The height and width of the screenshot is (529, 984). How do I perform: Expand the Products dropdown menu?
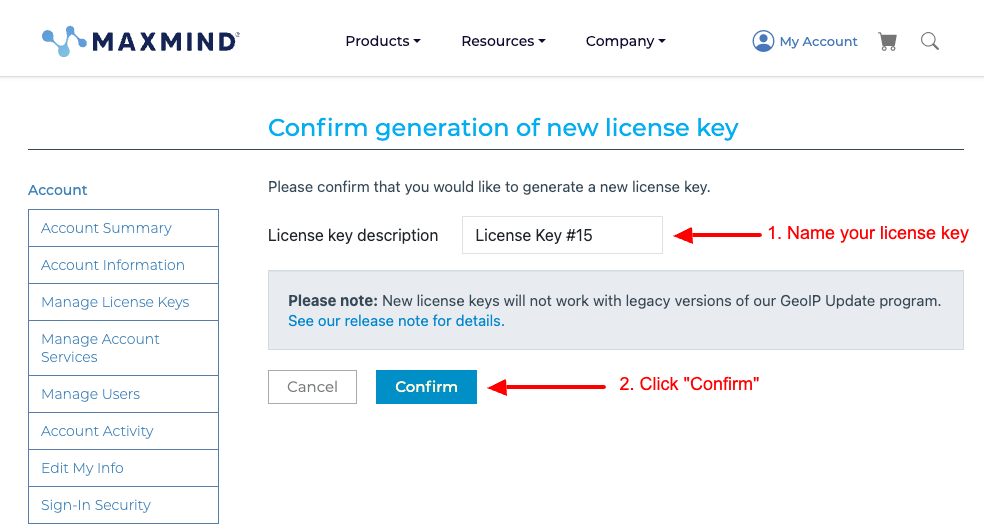[x=383, y=41]
